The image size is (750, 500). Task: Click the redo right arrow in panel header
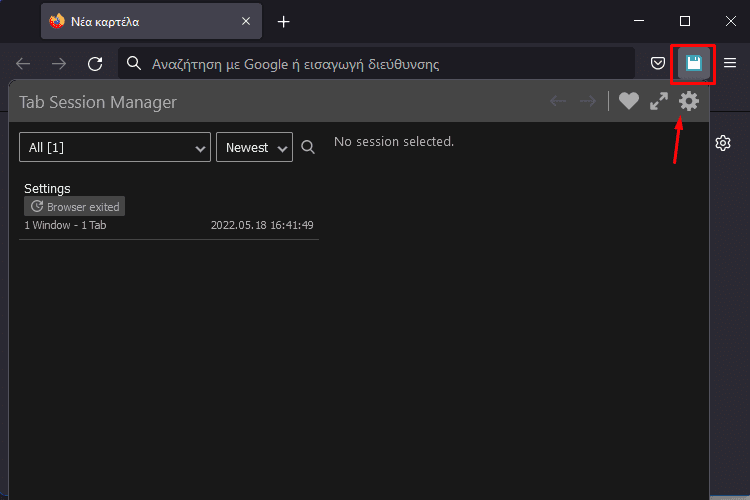point(588,101)
